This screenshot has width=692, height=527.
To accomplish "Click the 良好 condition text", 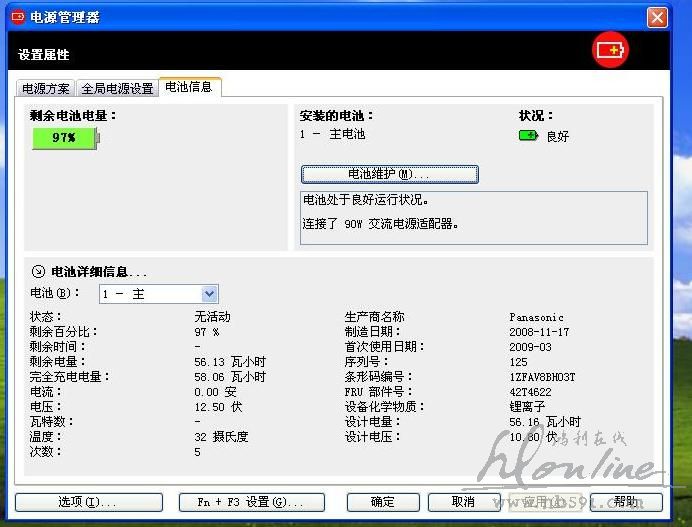I will (x=558, y=136).
